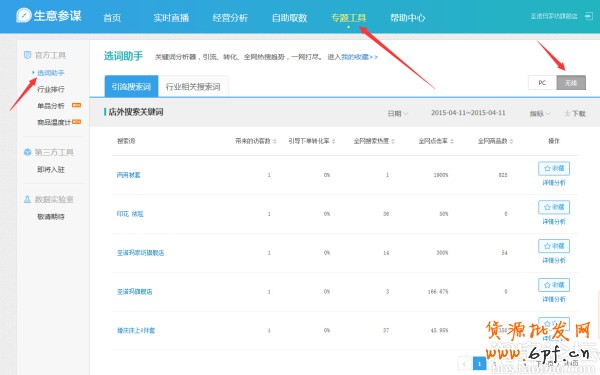Image resolution: width=600 pixels, height=375 pixels.
Task: Go to page 1 in pagination
Action: point(479,364)
